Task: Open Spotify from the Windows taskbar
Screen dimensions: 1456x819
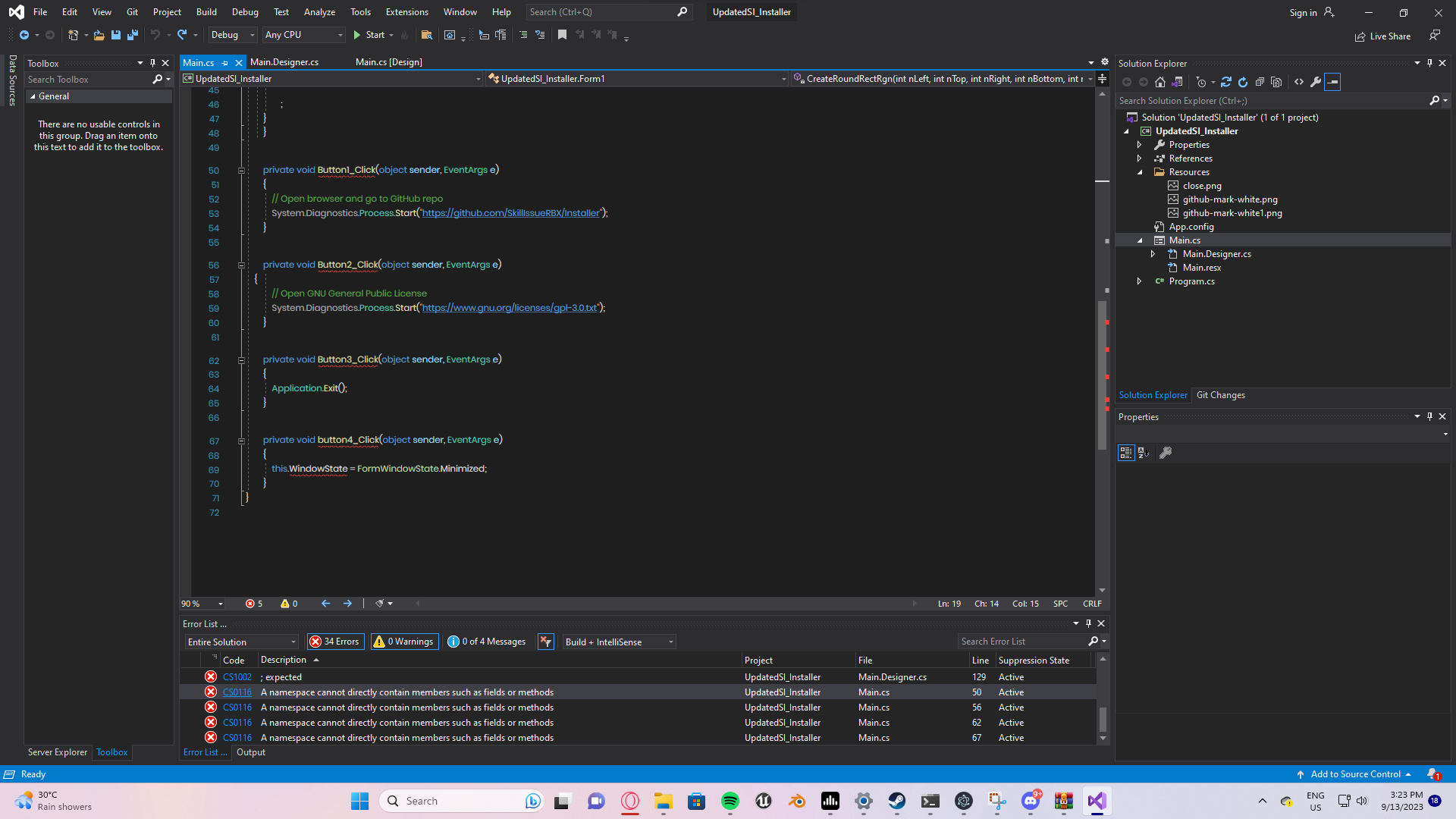Action: (x=730, y=801)
